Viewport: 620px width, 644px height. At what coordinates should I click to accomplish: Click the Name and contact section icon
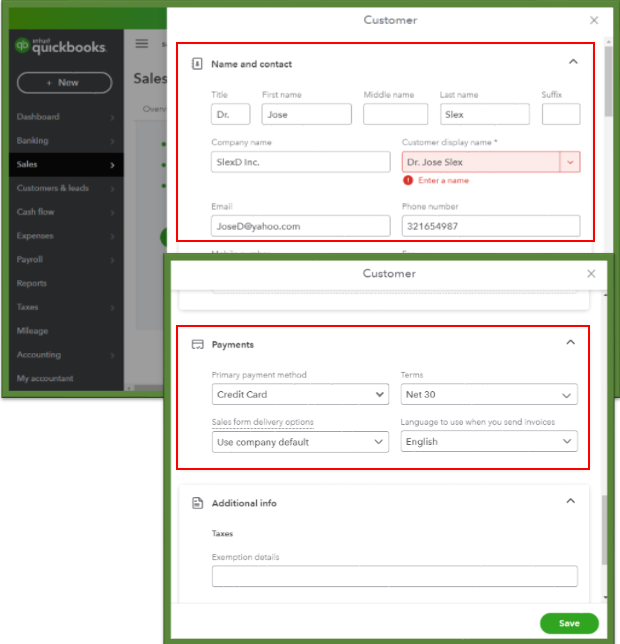pos(197,64)
